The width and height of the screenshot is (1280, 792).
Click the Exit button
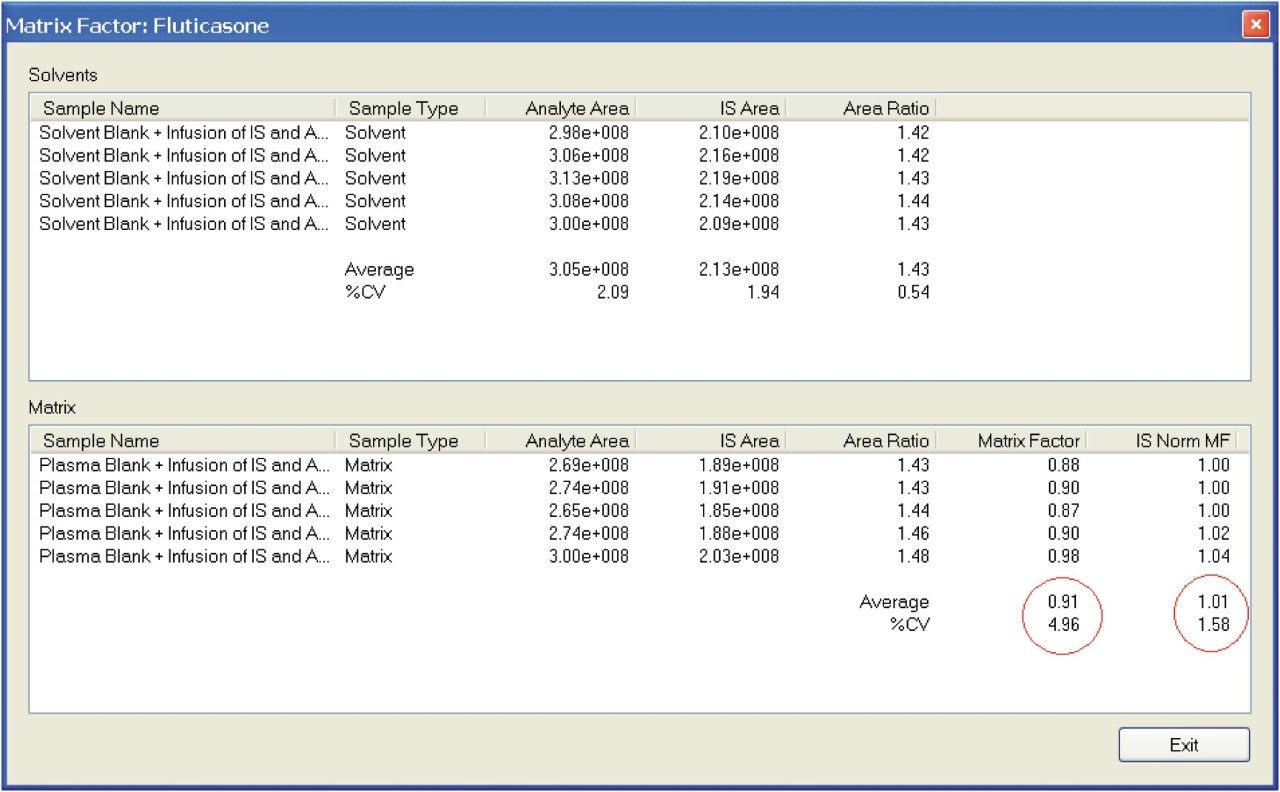coord(1184,744)
